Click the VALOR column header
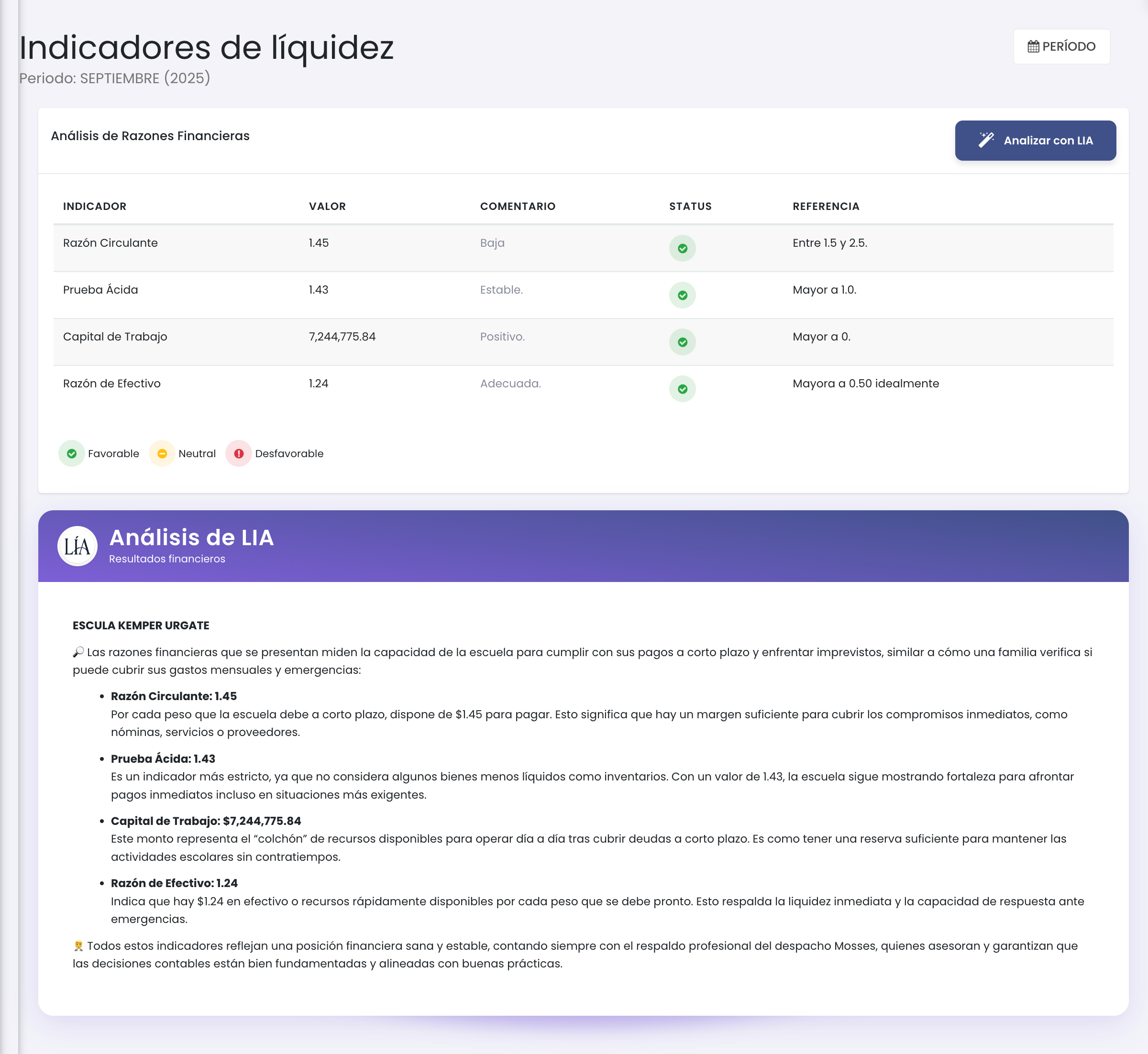 (327, 207)
